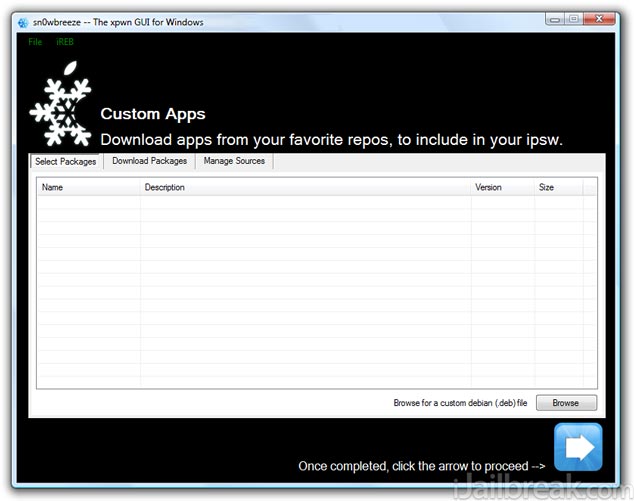This screenshot has width=634, height=501.
Task: Minimize the sn0wbreeze window
Action: pos(555,19)
